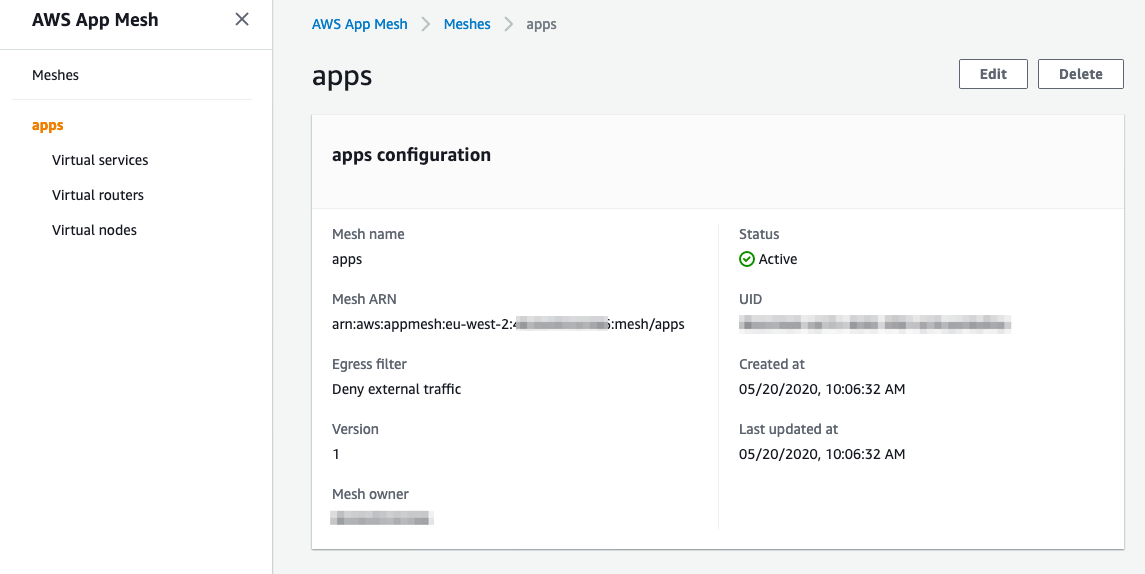Open Virtual services in sidebar

tap(100, 160)
